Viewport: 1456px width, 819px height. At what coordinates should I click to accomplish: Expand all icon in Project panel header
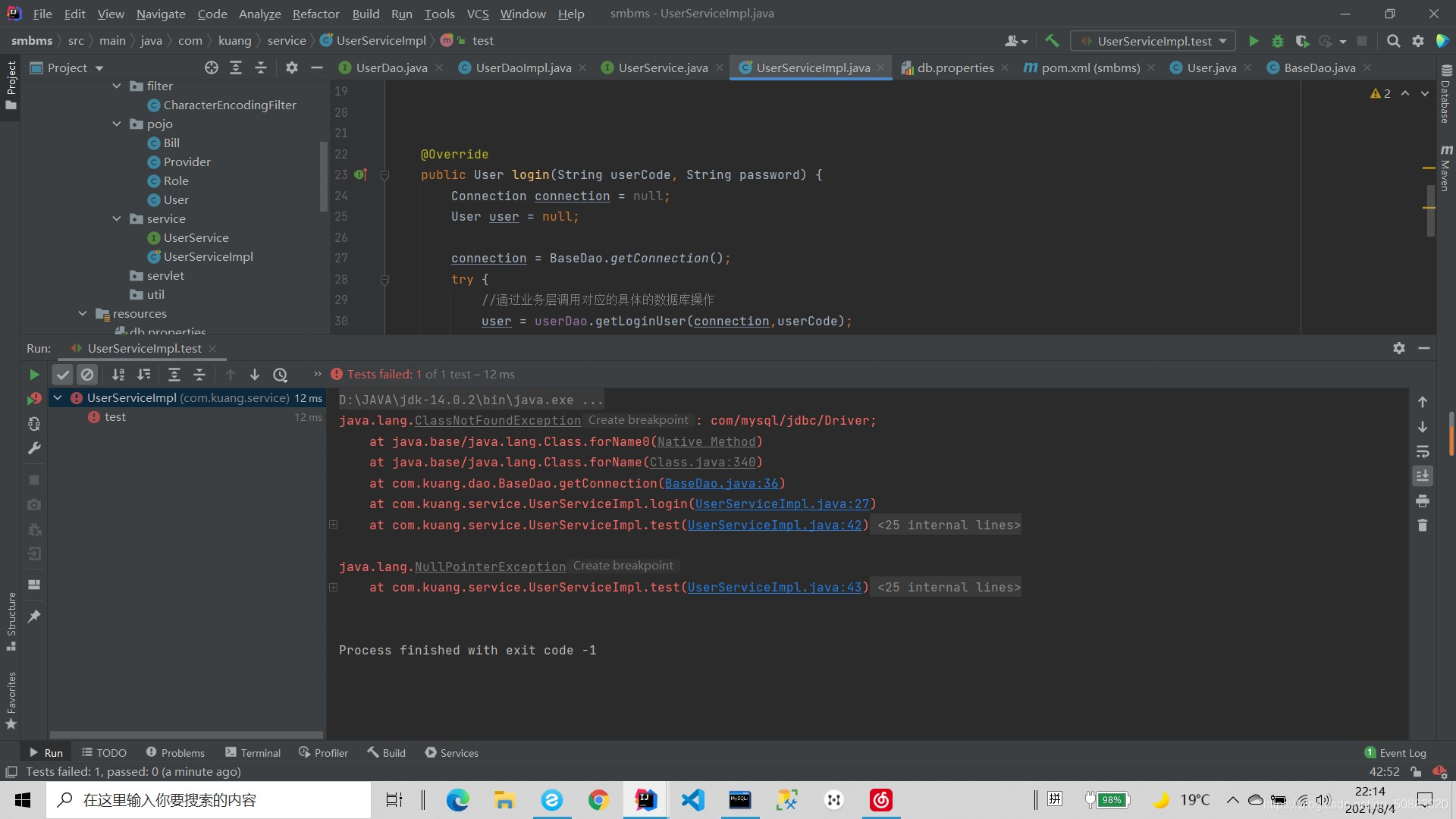click(x=236, y=68)
